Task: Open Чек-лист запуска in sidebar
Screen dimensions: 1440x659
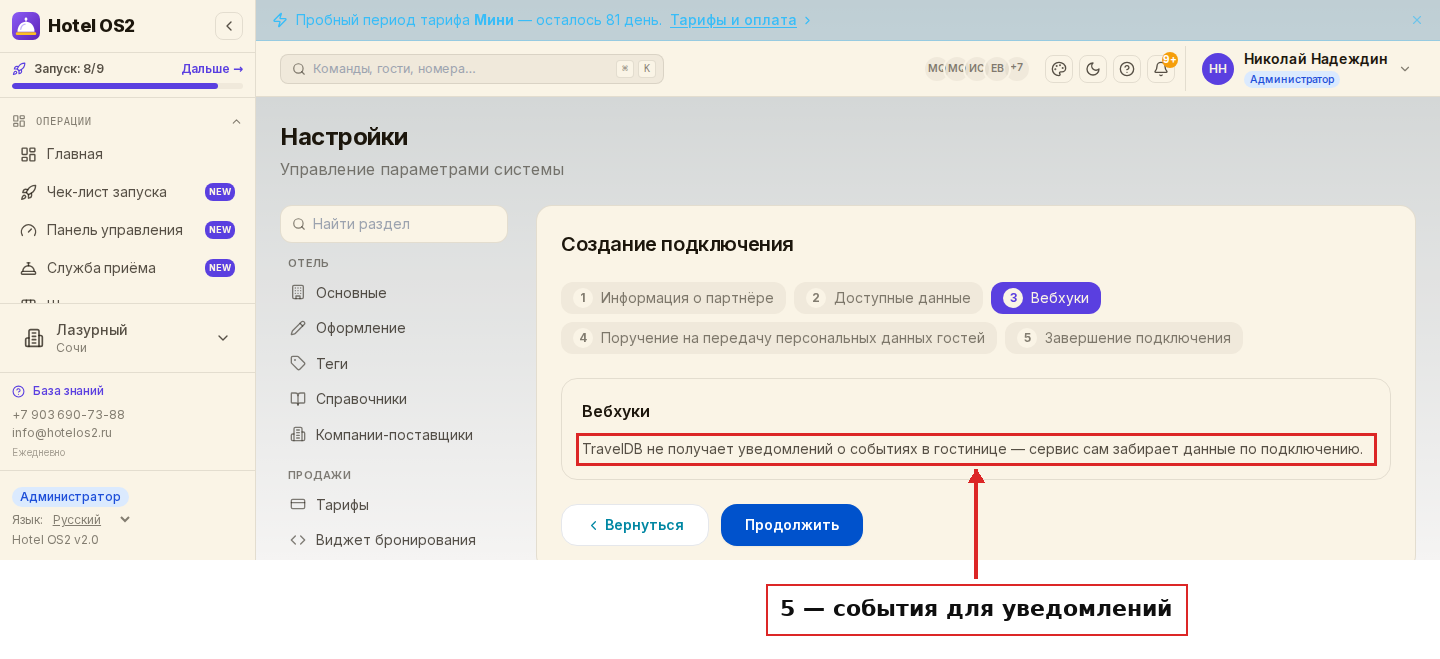Action: coord(127,192)
